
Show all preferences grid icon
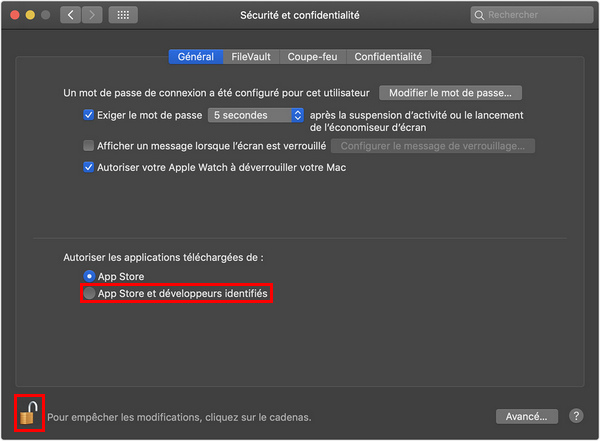point(123,15)
